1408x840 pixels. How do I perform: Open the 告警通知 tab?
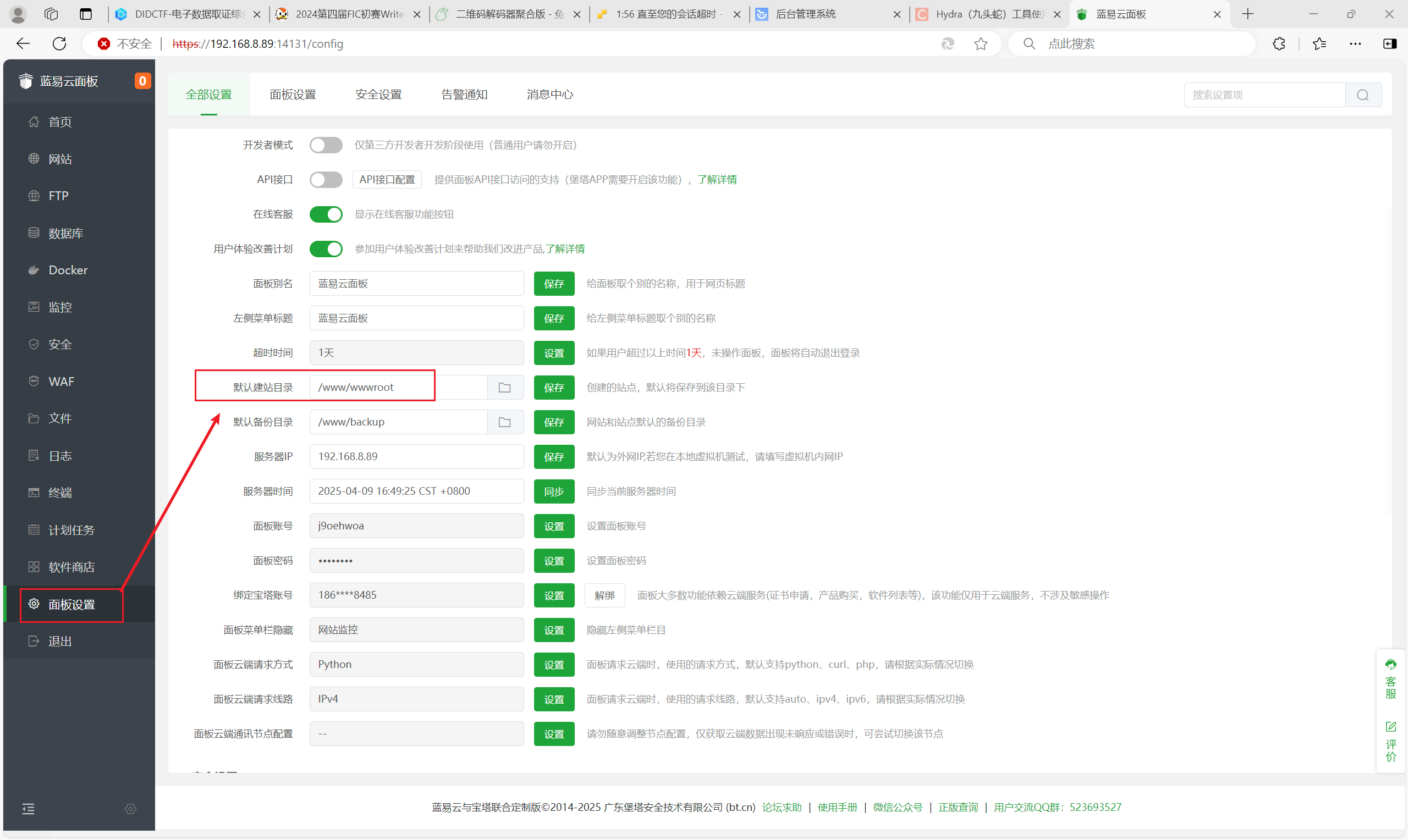[464, 95]
